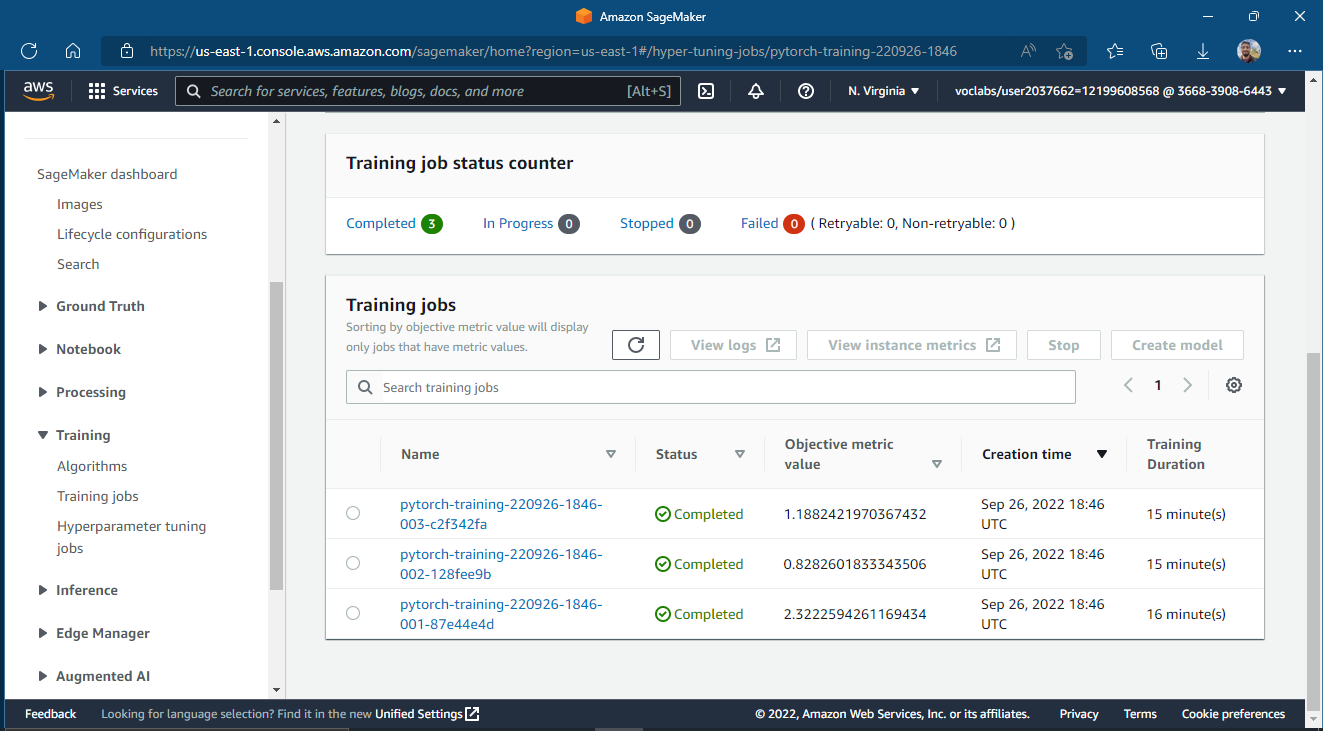Open Images in sidebar
The image size is (1323, 731).
pyautogui.click(x=80, y=204)
